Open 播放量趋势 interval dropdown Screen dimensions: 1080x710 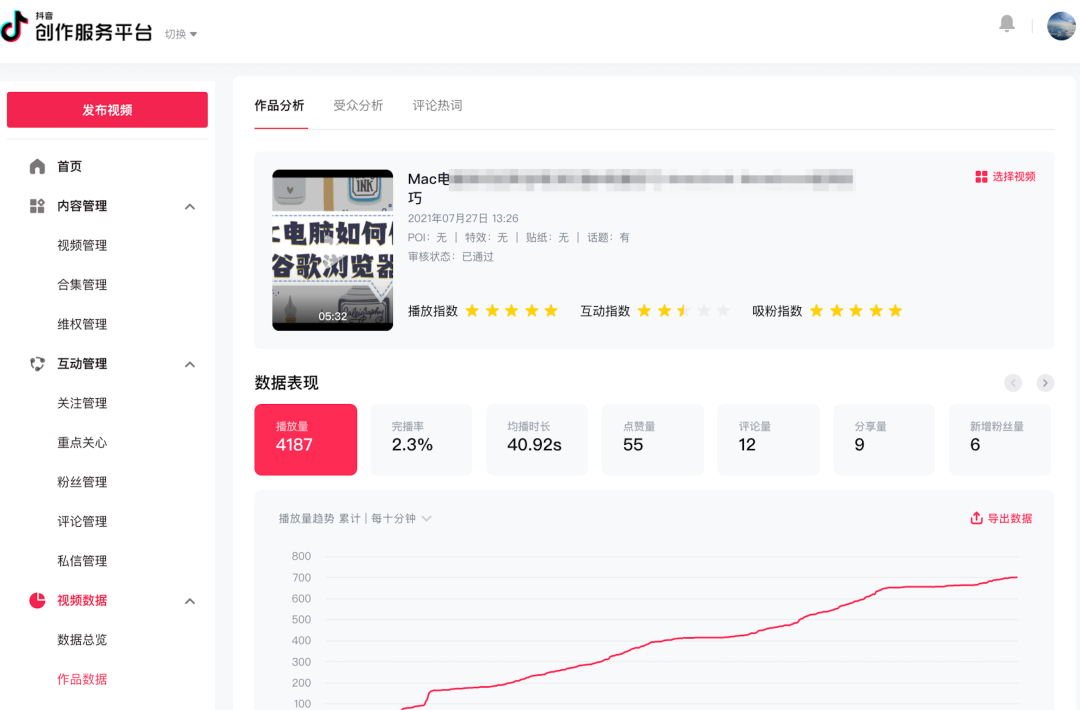pos(427,518)
